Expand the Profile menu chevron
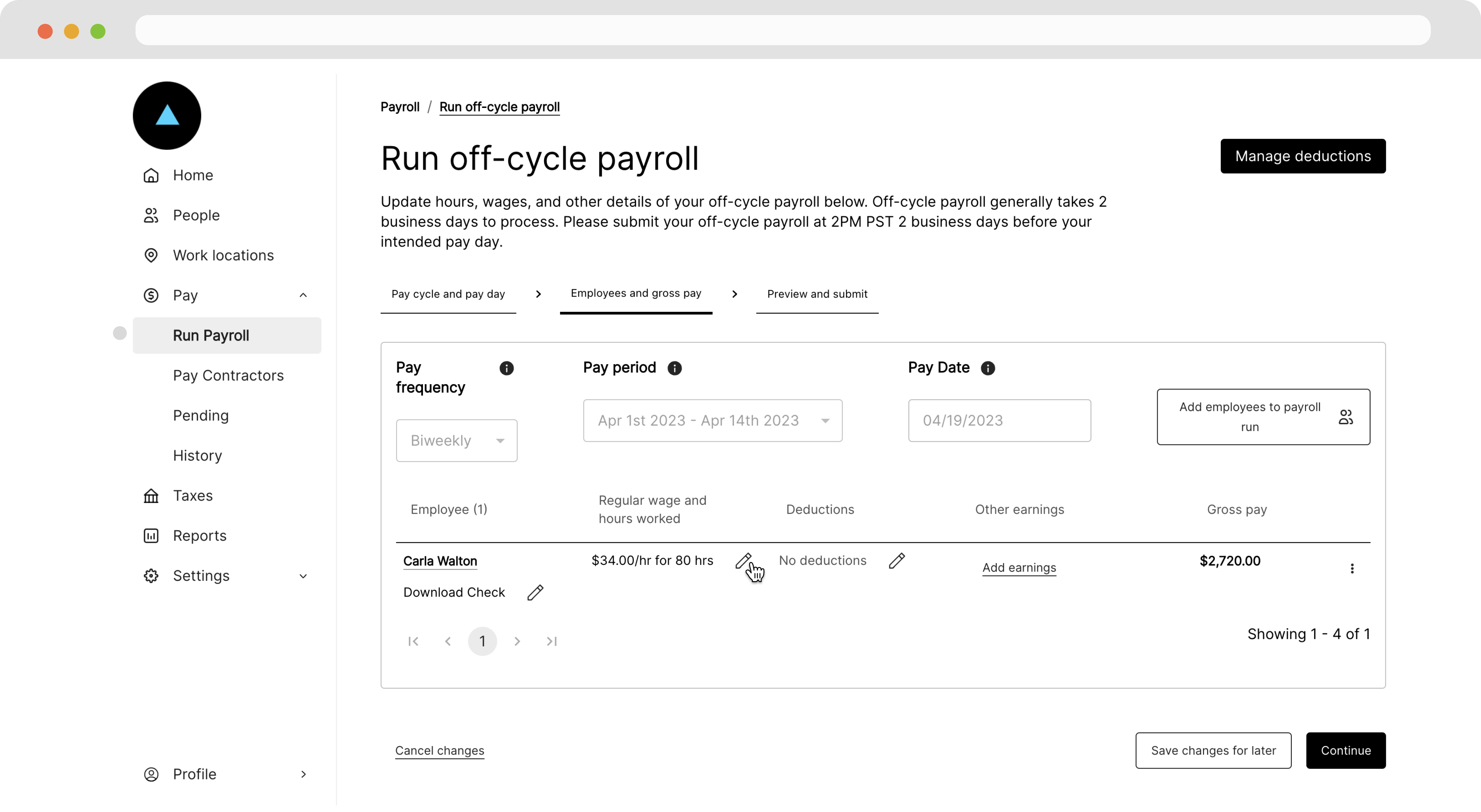 [x=303, y=775]
